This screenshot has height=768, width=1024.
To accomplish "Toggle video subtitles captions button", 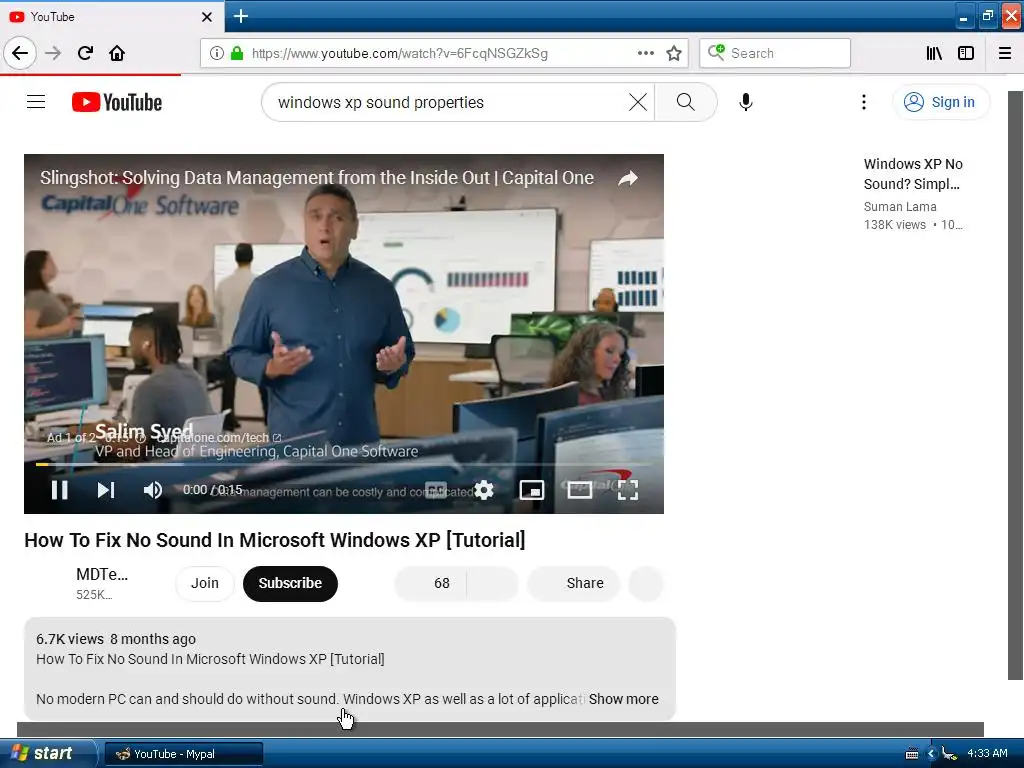I will [x=436, y=490].
